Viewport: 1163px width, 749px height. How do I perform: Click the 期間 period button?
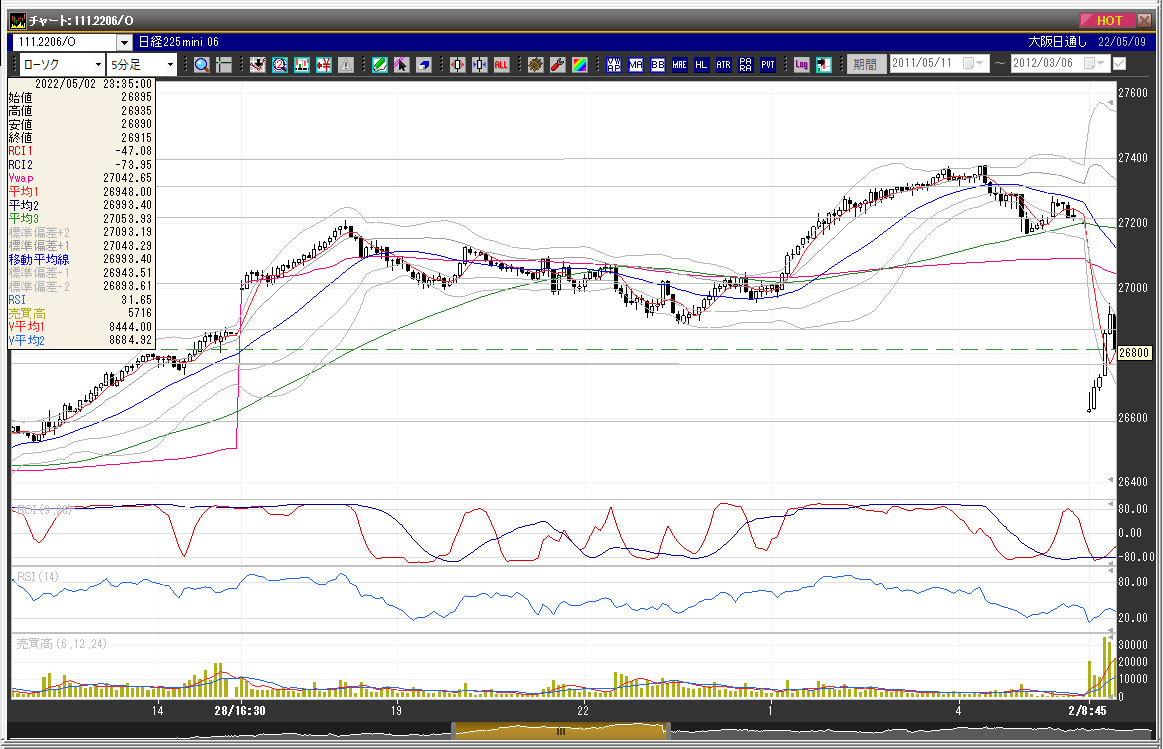coord(866,65)
